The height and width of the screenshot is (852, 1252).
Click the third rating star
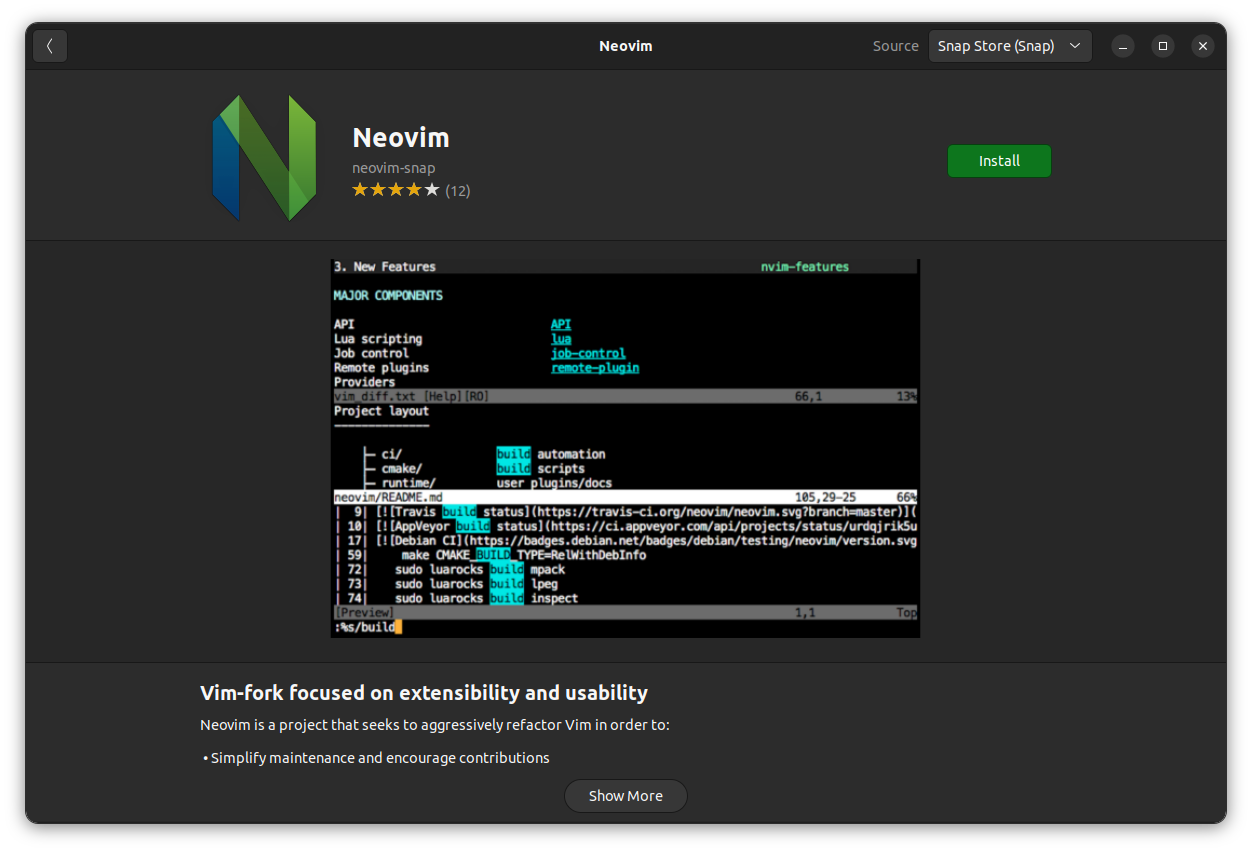397,189
